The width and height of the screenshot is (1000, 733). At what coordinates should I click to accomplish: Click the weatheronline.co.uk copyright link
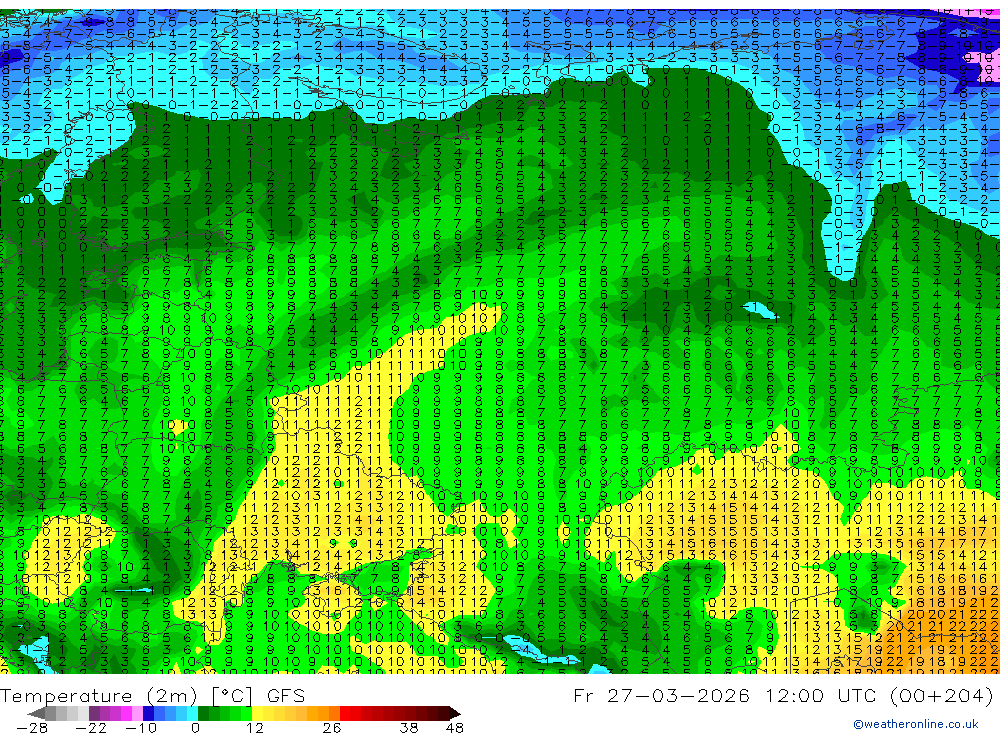click(x=916, y=724)
